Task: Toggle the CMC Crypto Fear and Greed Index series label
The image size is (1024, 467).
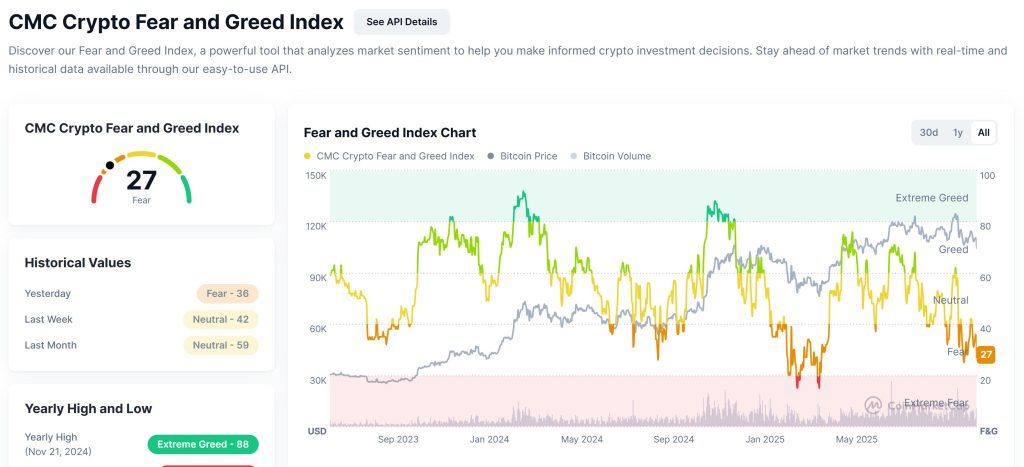Action: click(395, 156)
